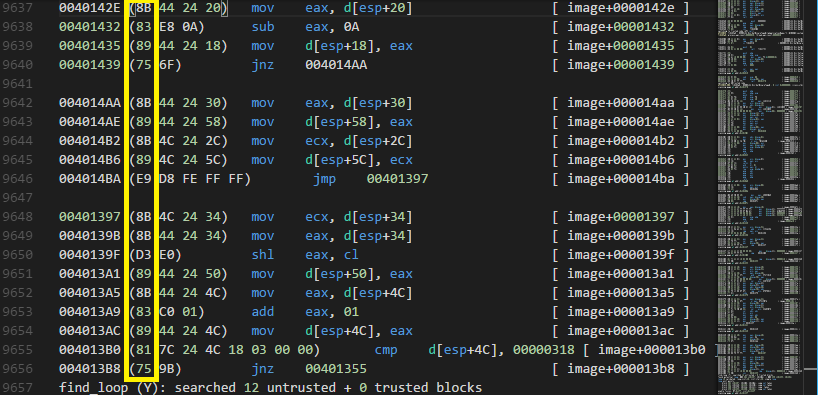This screenshot has height=395, width=818.
Task: Click the cmp mnemonic on line 9655
Action: tap(386, 350)
